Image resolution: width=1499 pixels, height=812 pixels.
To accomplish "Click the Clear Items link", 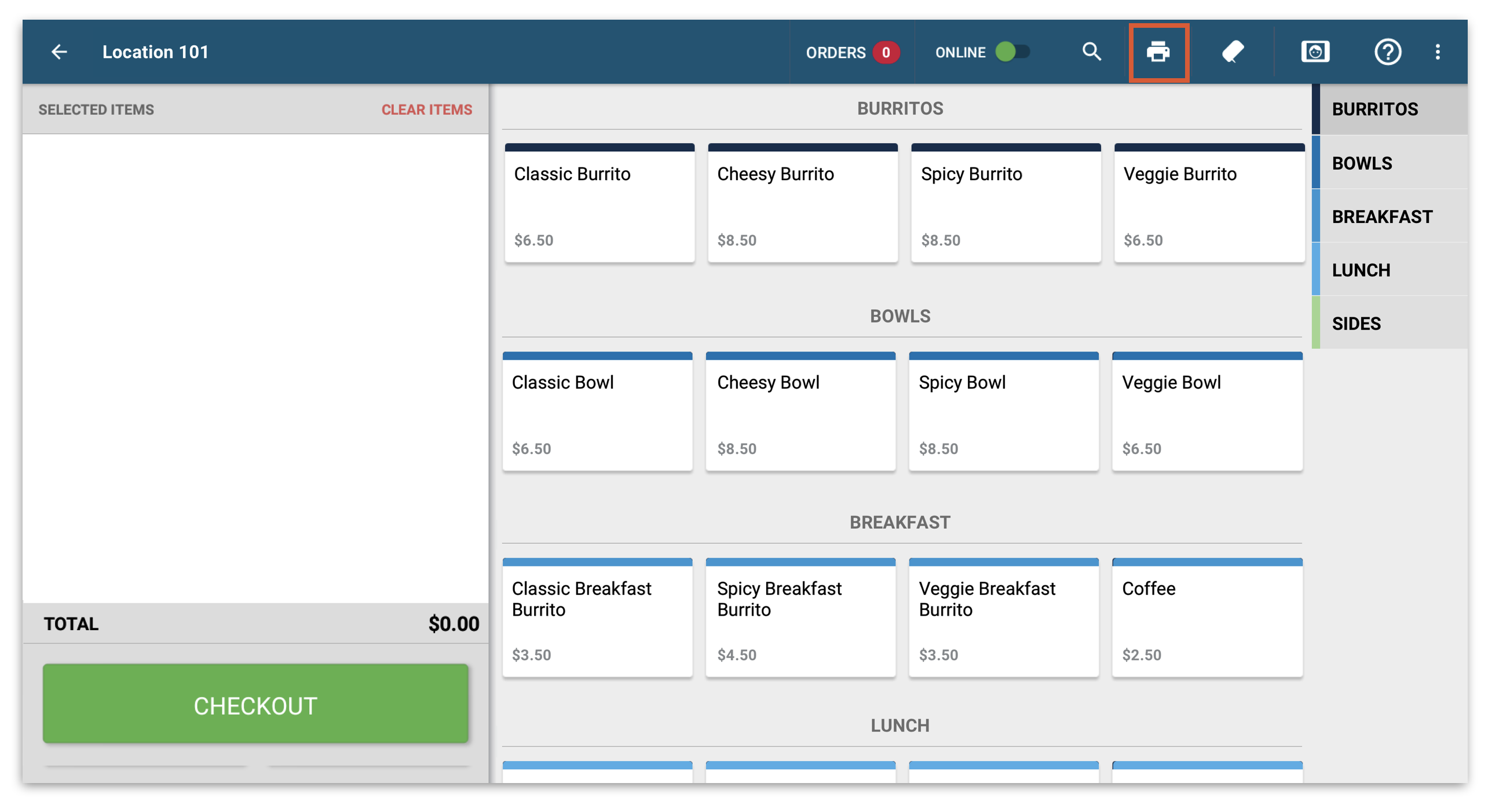I will point(426,109).
